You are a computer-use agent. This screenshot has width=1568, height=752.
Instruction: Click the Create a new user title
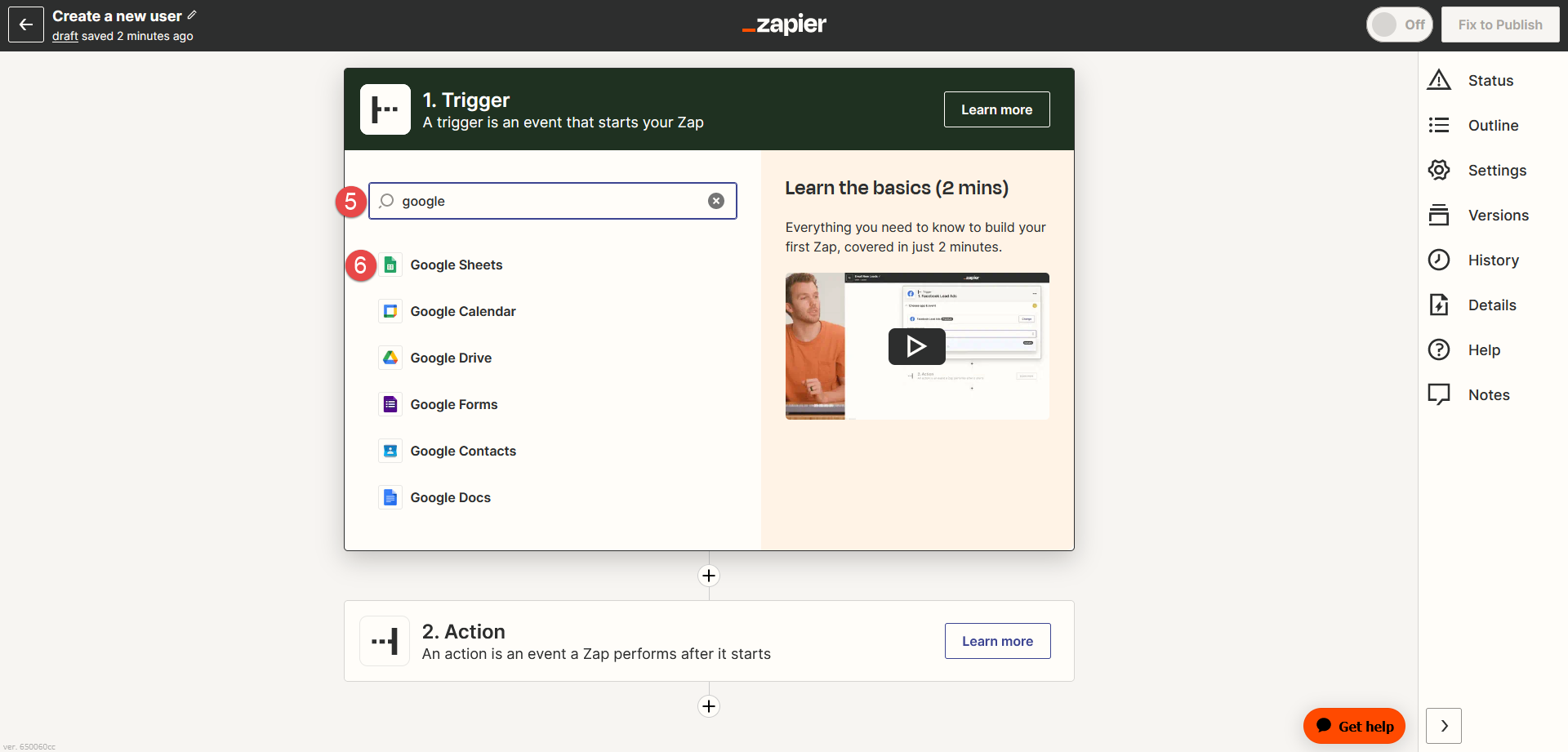[x=117, y=16]
